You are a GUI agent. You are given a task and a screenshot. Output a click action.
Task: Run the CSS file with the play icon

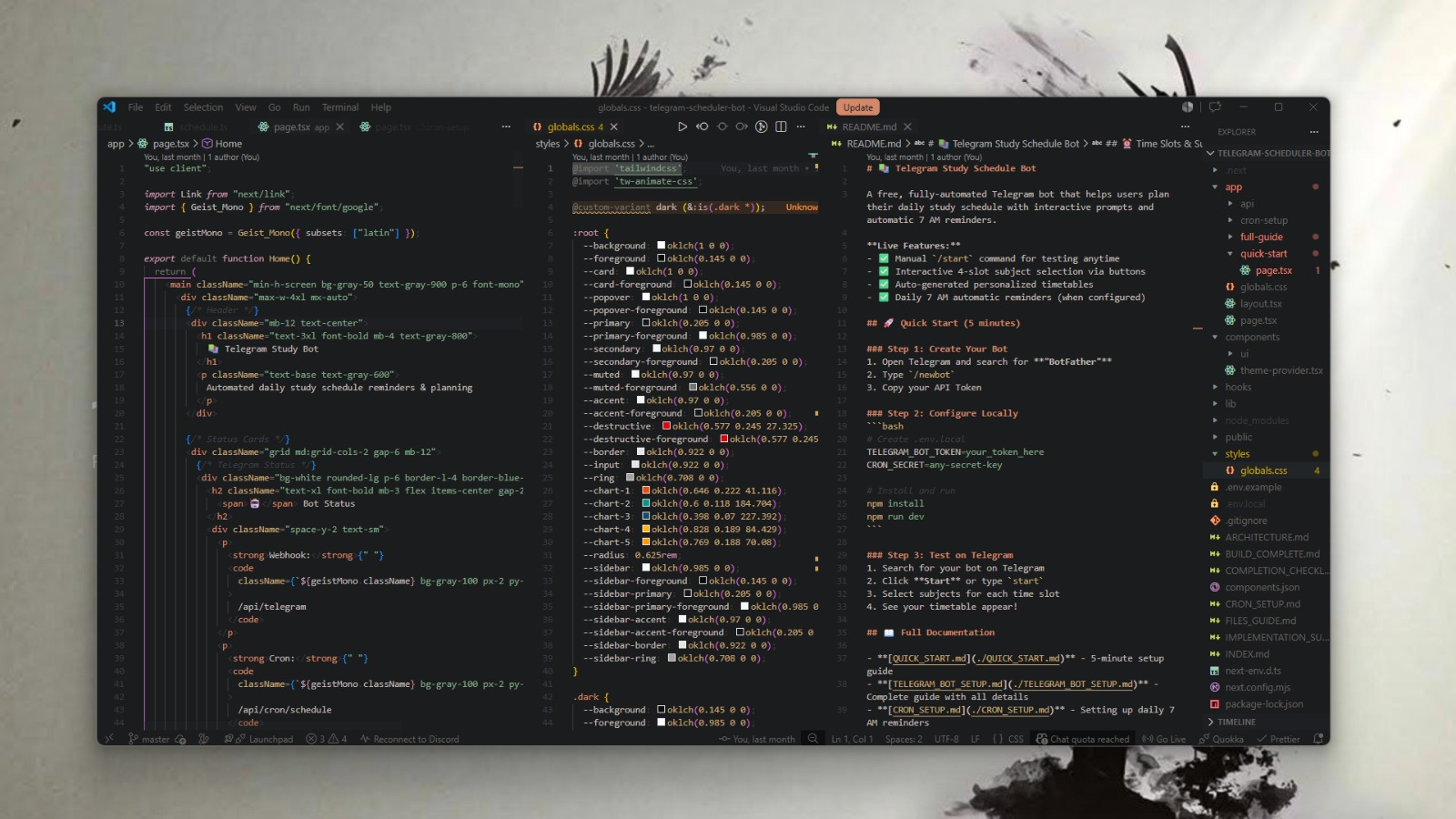[682, 126]
